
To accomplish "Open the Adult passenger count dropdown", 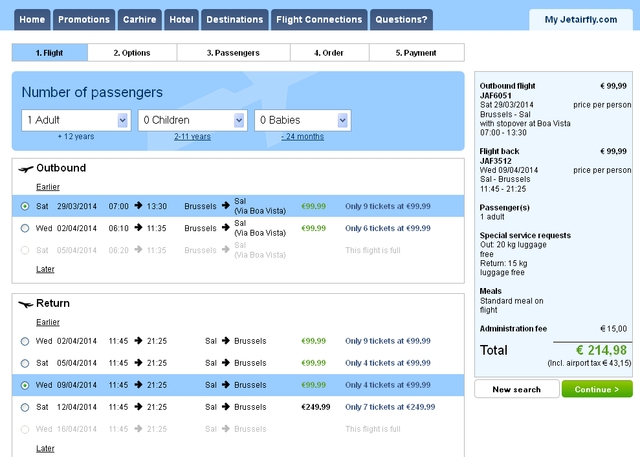I will tap(76, 120).
